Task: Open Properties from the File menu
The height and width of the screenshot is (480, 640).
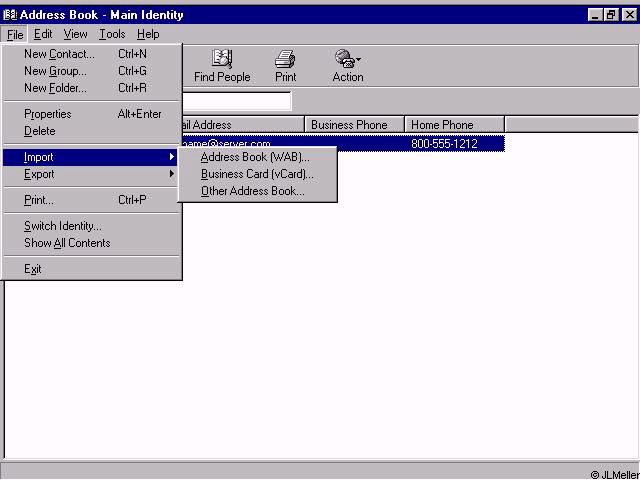Action: [x=48, y=114]
